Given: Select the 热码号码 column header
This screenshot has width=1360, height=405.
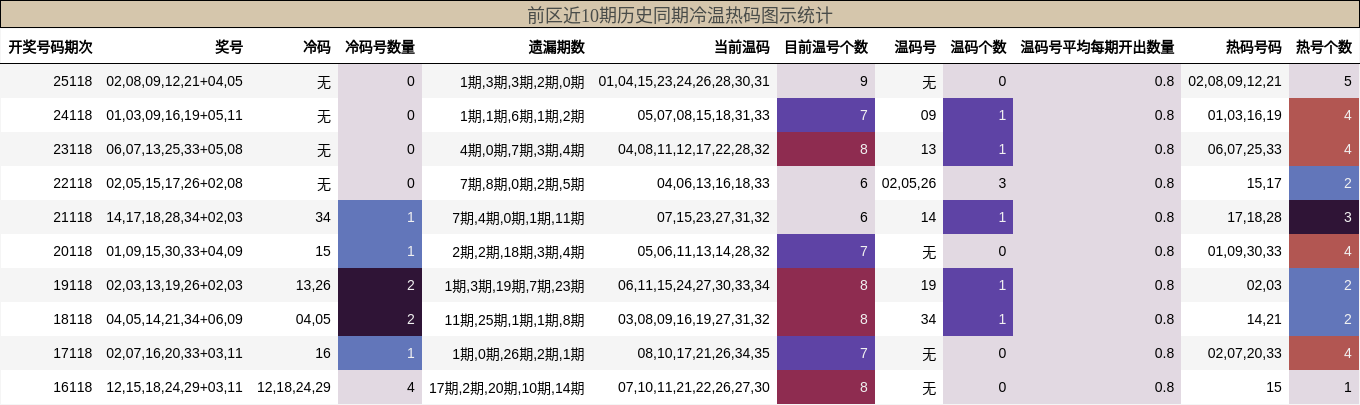Looking at the screenshot, I should (x=1254, y=47).
